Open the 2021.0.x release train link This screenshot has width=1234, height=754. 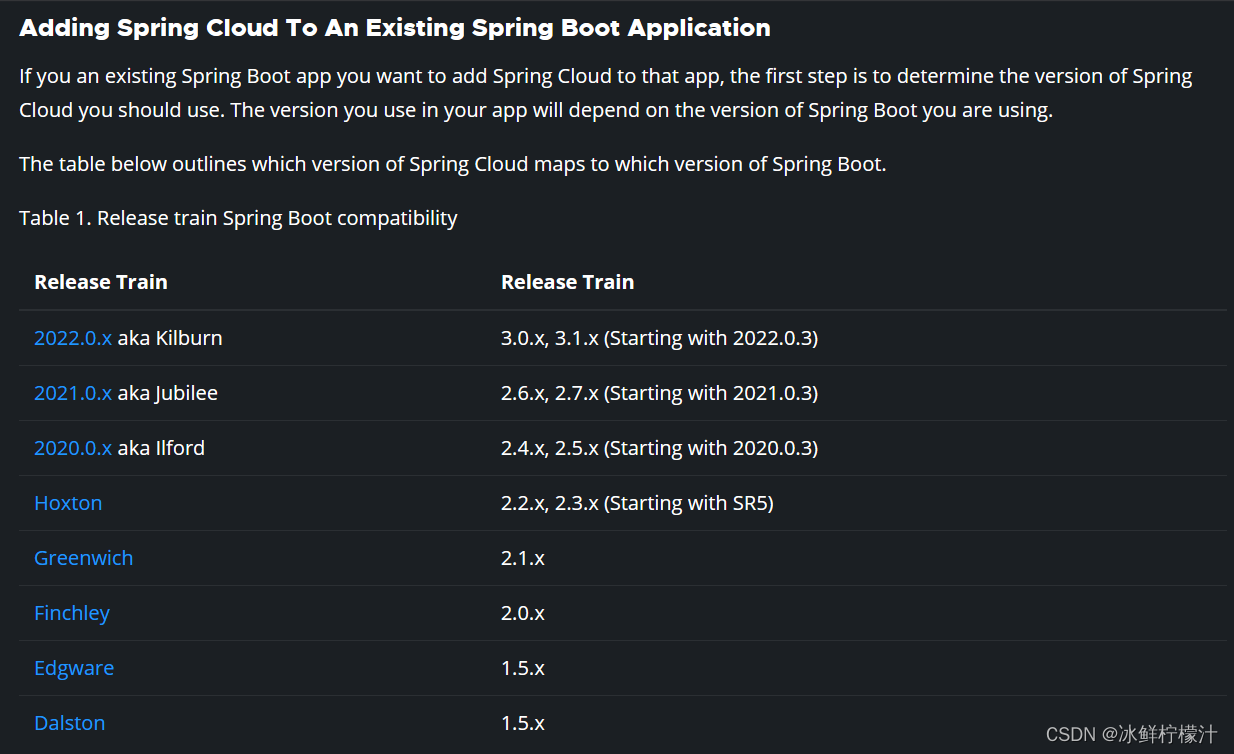pyautogui.click(x=73, y=393)
